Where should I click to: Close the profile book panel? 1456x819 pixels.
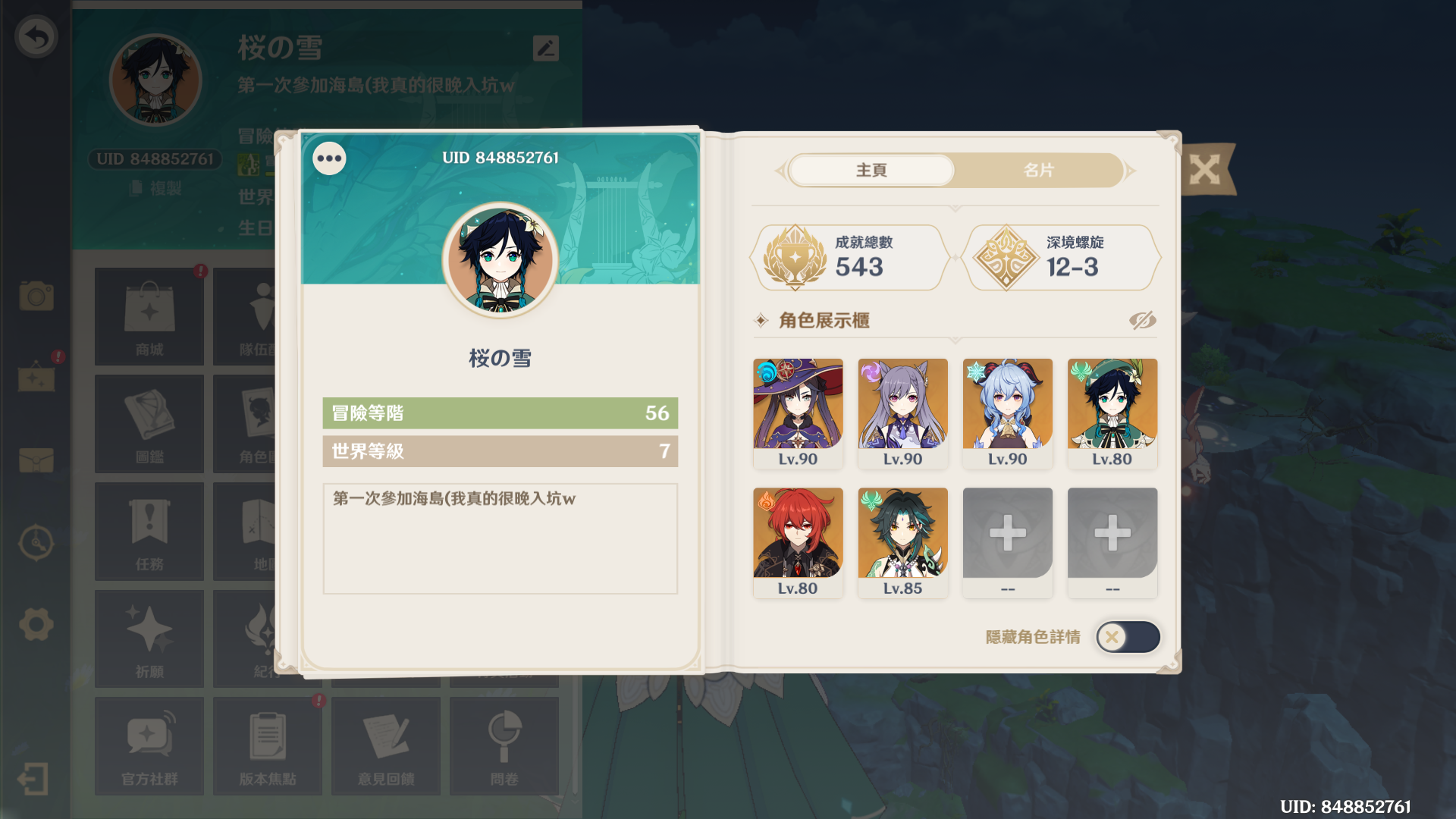[x=1204, y=169]
